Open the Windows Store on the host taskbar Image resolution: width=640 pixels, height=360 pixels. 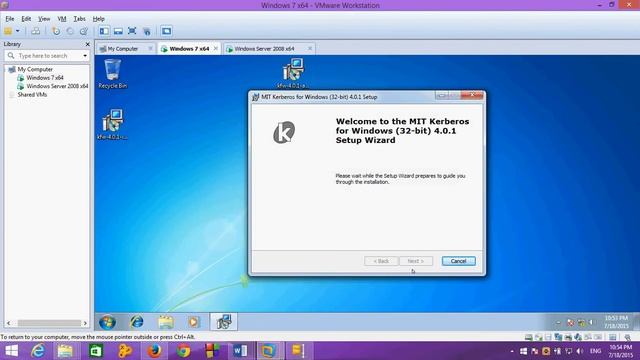(96, 351)
